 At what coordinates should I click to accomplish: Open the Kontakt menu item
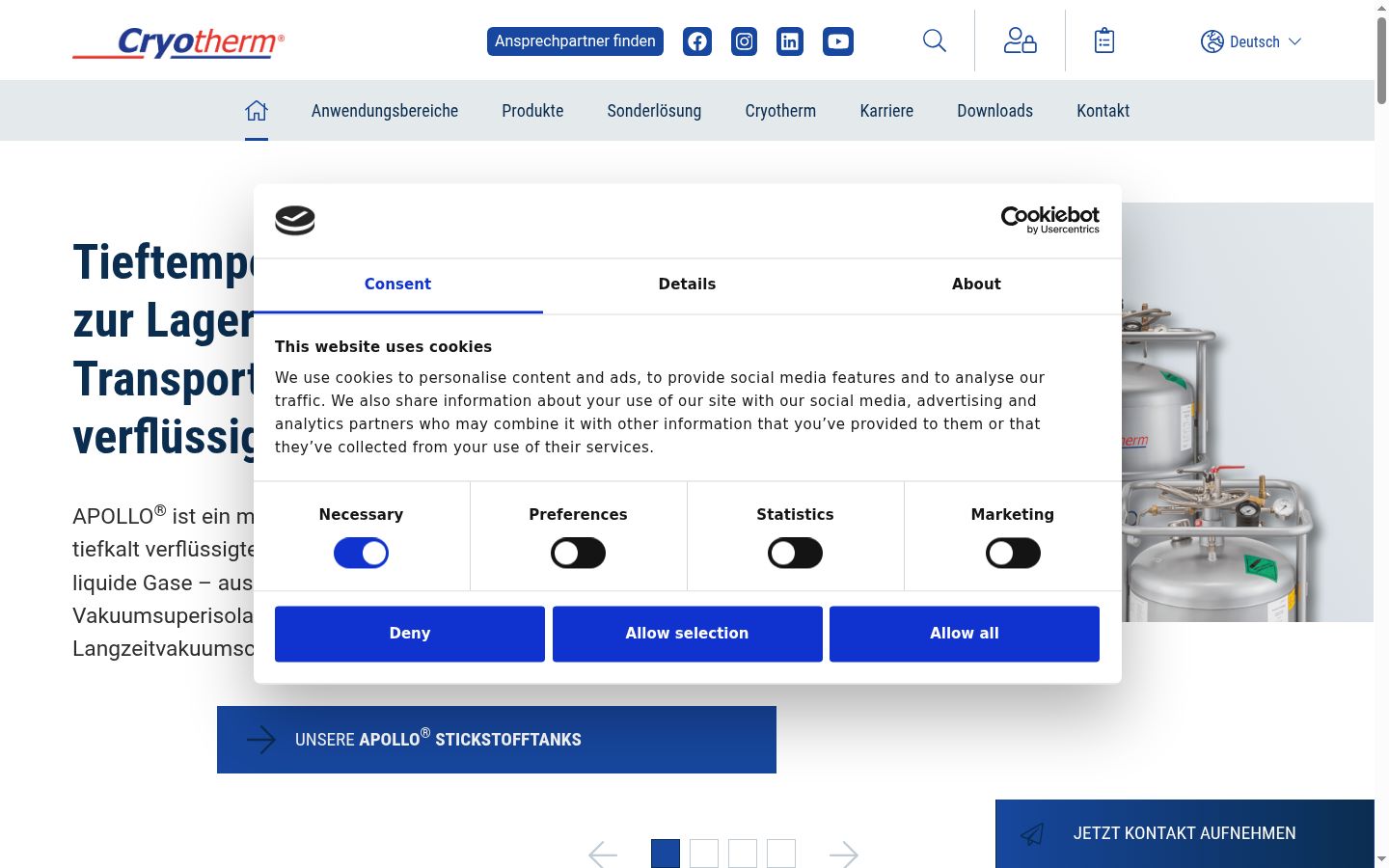(x=1103, y=111)
